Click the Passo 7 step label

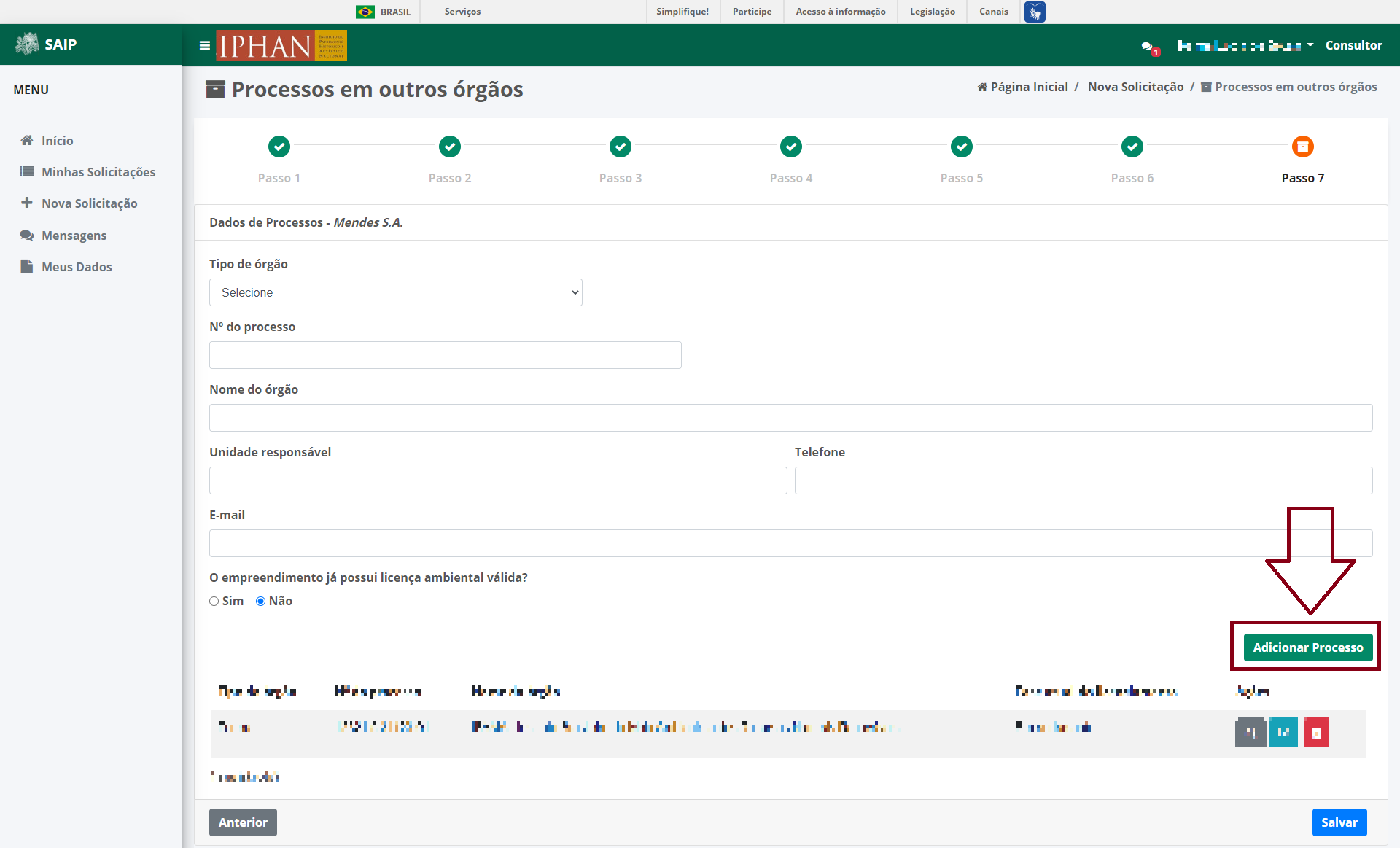[x=1303, y=178]
